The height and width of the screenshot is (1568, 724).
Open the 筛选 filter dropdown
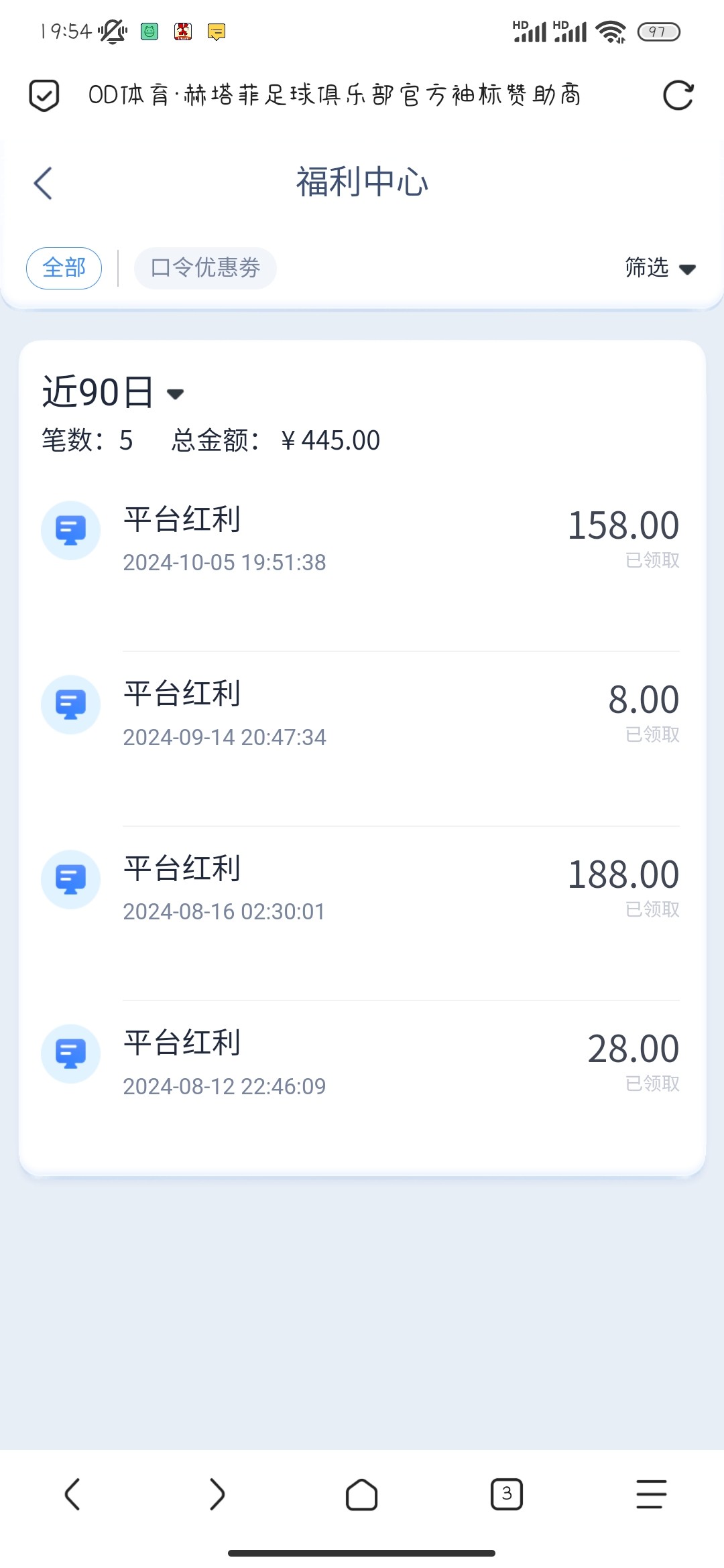(x=648, y=268)
